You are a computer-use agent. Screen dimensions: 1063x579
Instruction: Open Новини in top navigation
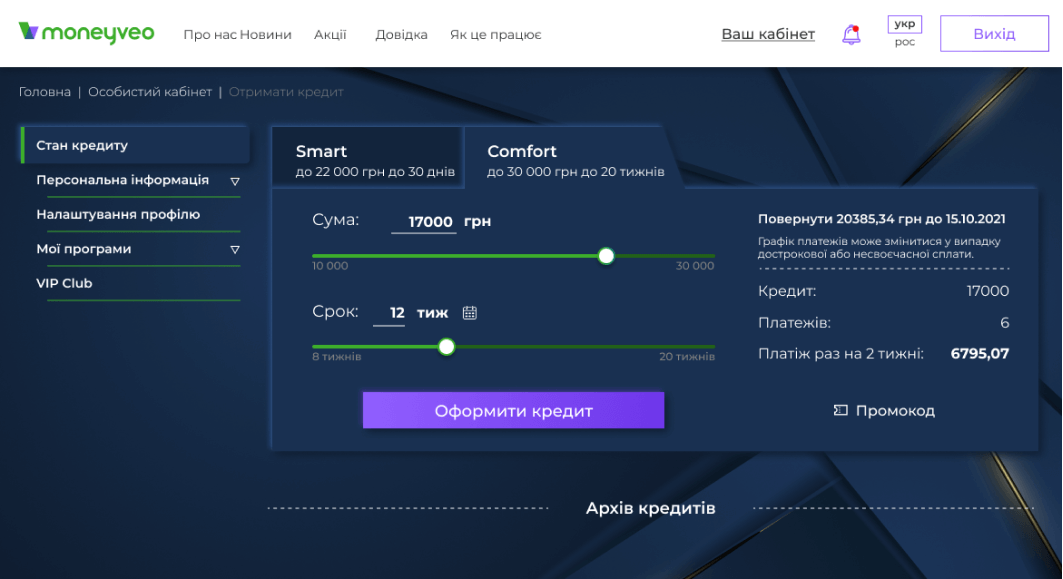[x=266, y=35]
